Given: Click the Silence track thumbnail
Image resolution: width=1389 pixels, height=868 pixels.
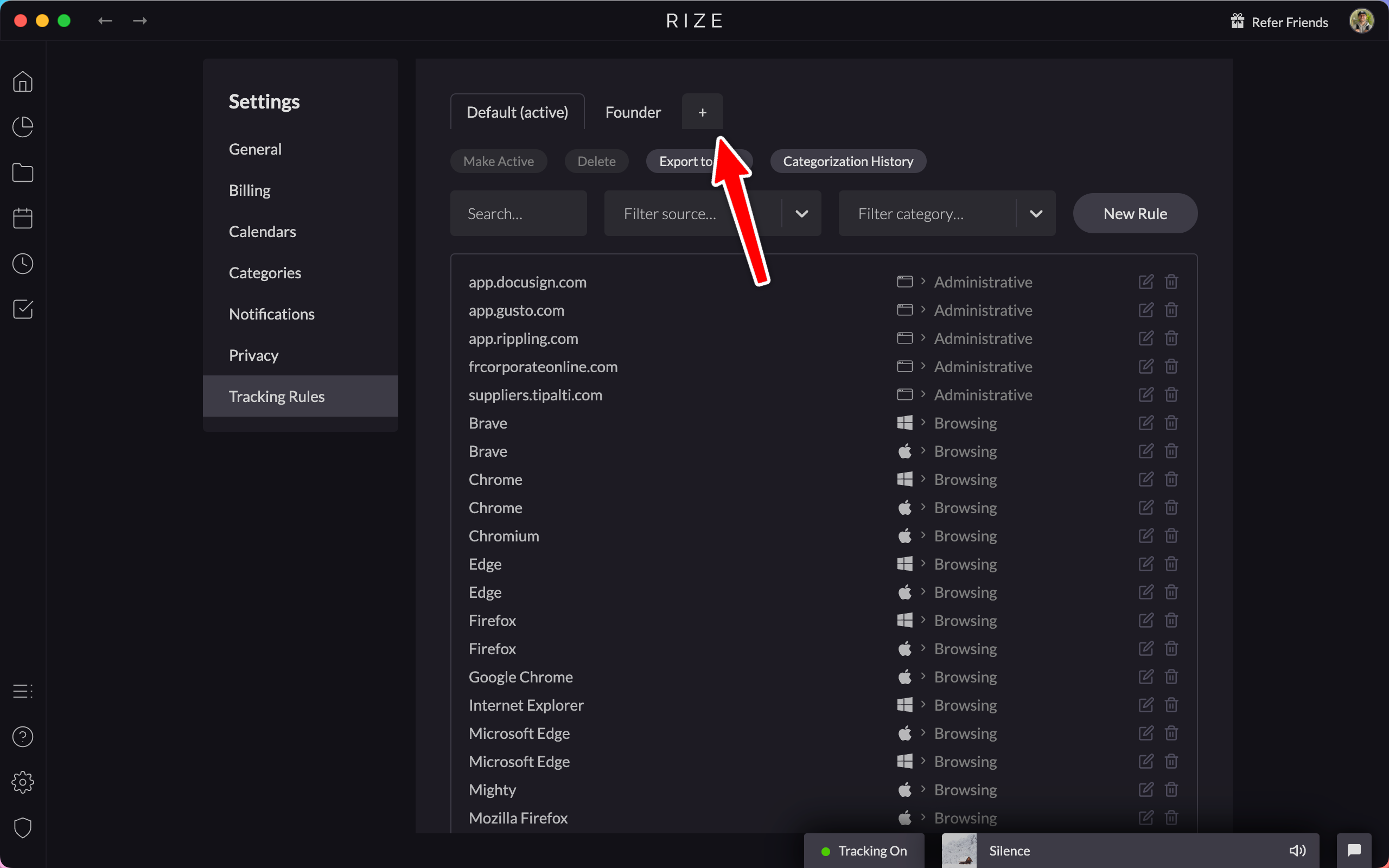Looking at the screenshot, I should tap(959, 850).
